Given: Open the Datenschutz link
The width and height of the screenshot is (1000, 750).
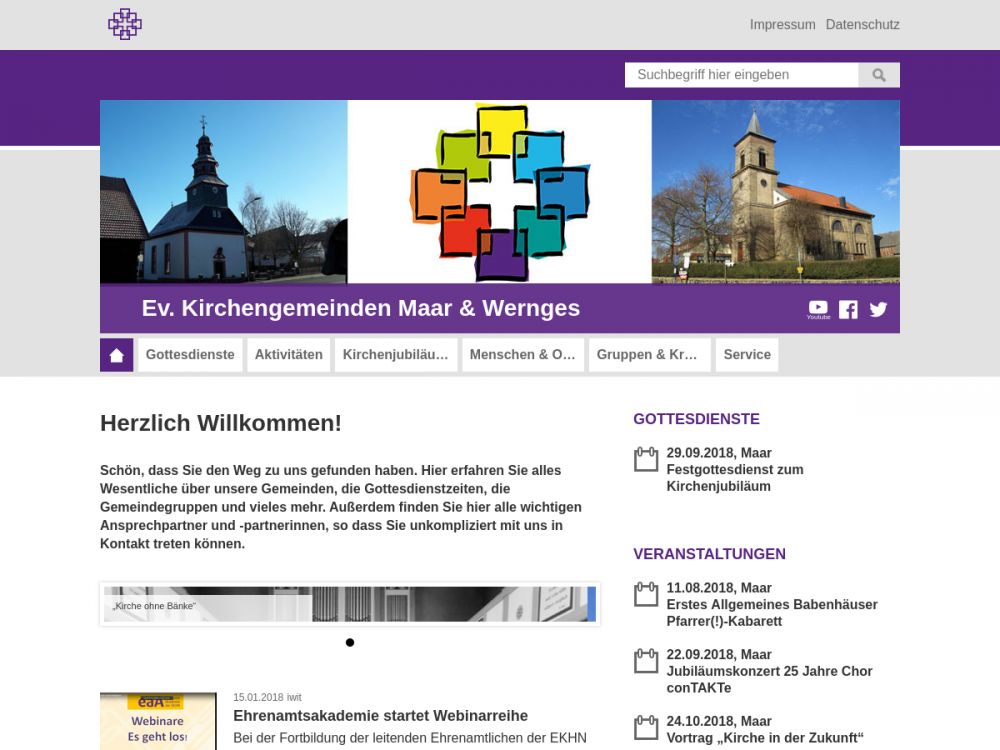Looking at the screenshot, I should click(862, 25).
